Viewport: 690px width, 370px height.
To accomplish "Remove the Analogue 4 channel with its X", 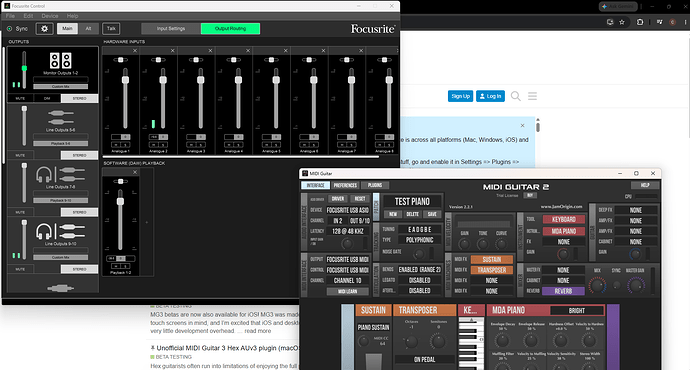I will 248,51.
